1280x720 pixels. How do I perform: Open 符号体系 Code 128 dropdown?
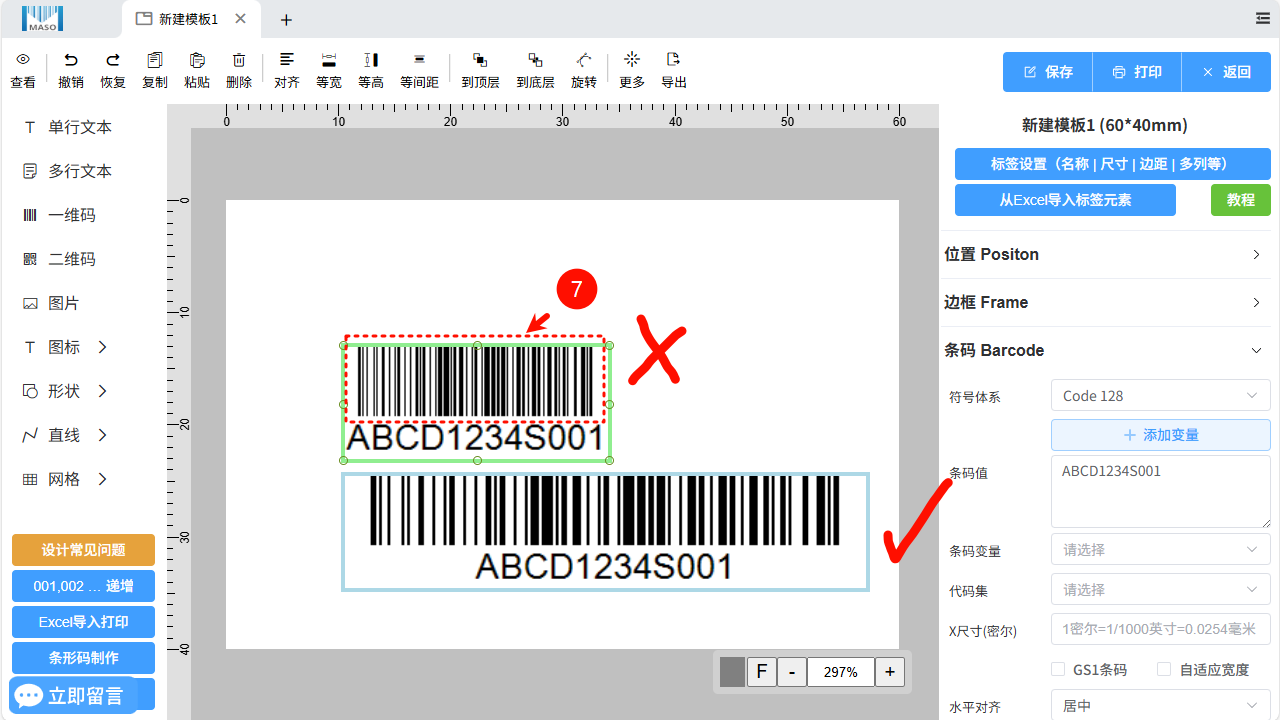(1160, 396)
